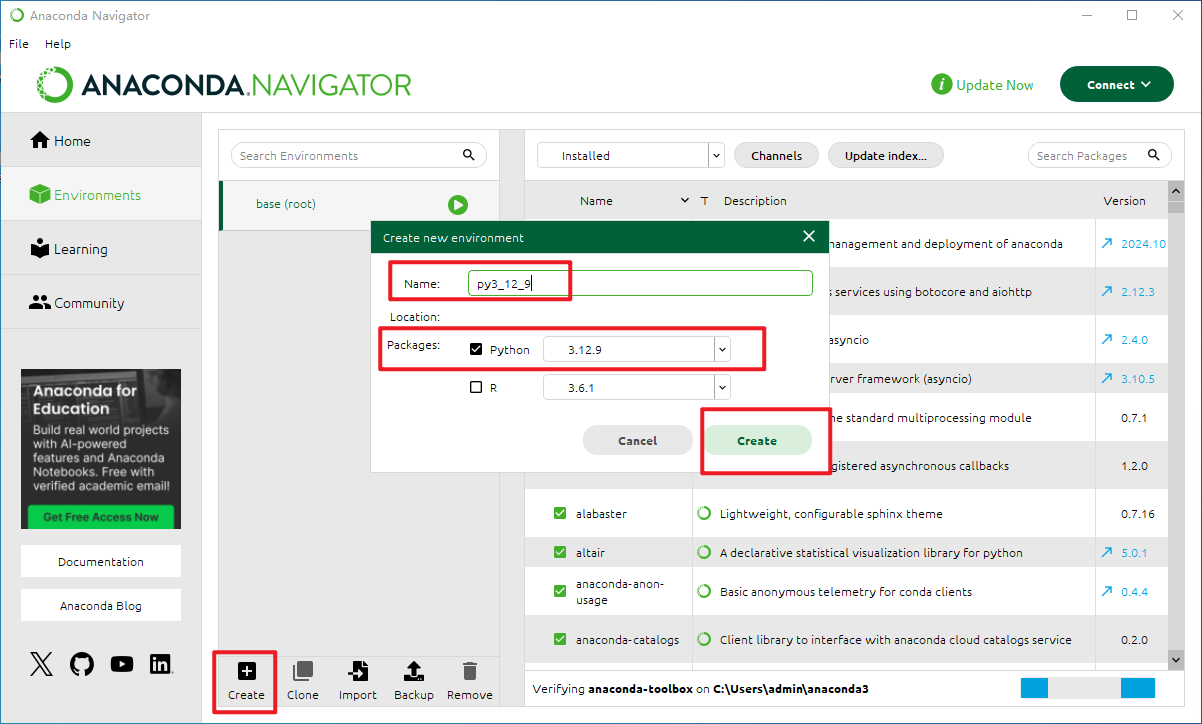Screen dimensions: 1202x724
Task: Click the package list scrollbar down arrow
Action: coord(1175,660)
